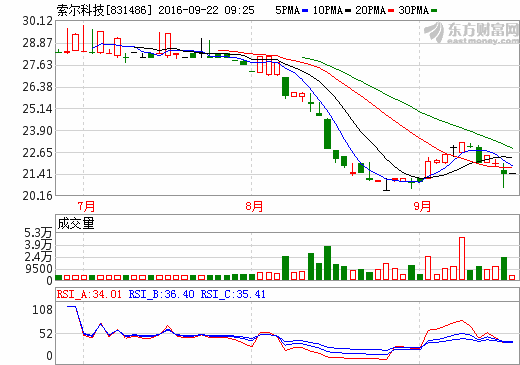Viewport: 520px width, 365px height.
Task: Click the blue 5PMA legend swatch
Action: 305,11
